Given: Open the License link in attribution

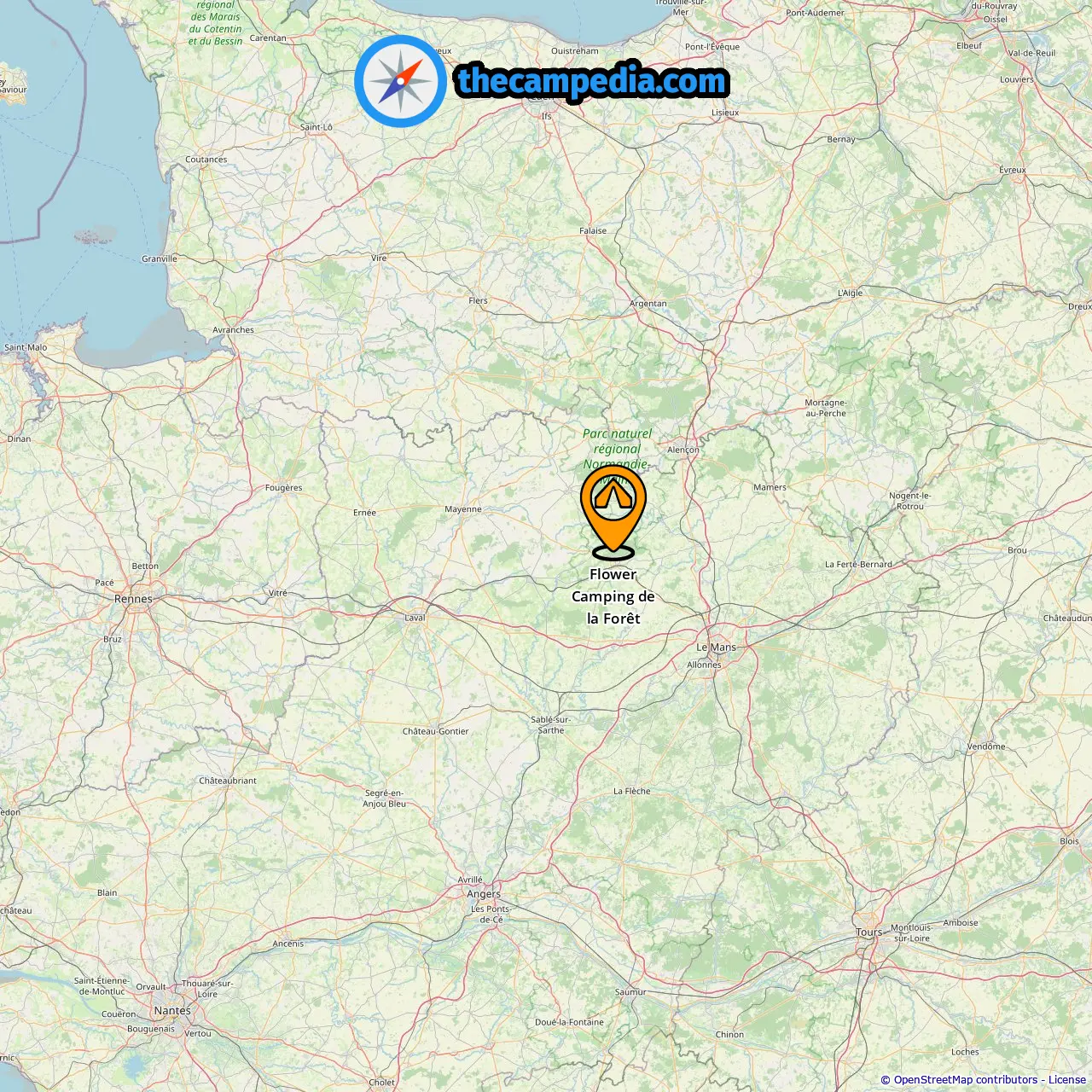Looking at the screenshot, I should [x=1067, y=1080].
